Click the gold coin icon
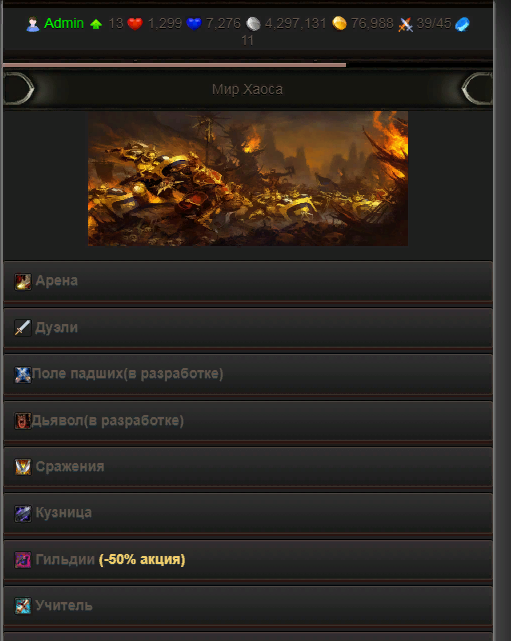 tap(339, 24)
